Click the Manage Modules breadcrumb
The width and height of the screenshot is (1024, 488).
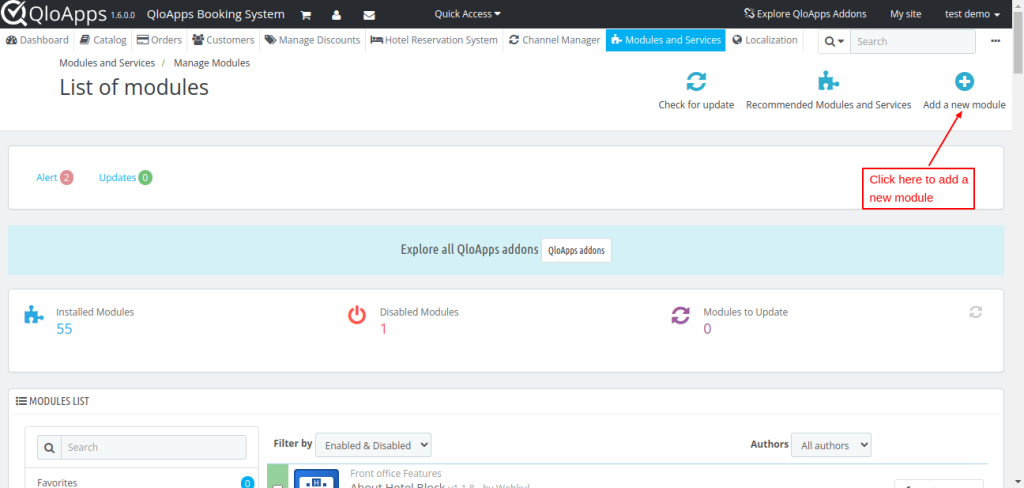[x=212, y=63]
